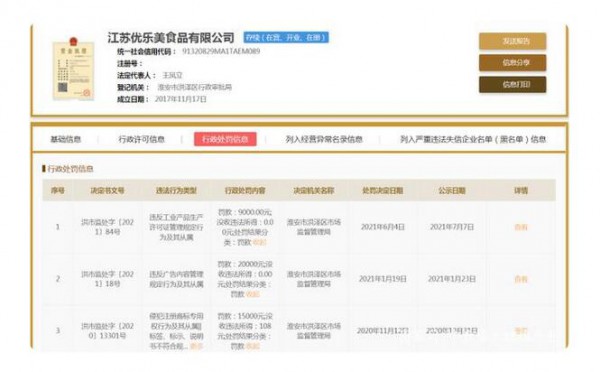This screenshot has width=600, height=372.
Task: Click the 行政处罚信息 section heading
Action: click(70, 169)
